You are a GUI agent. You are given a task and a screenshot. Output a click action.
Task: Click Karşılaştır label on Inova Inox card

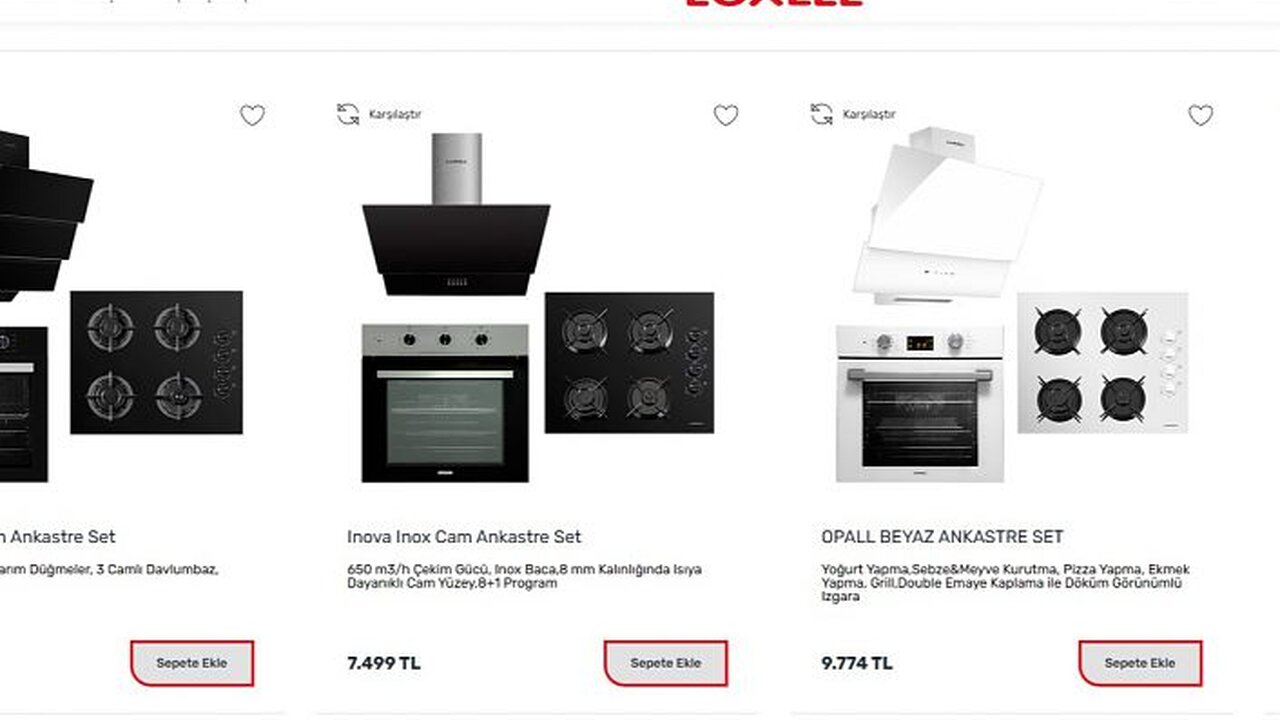tap(395, 115)
